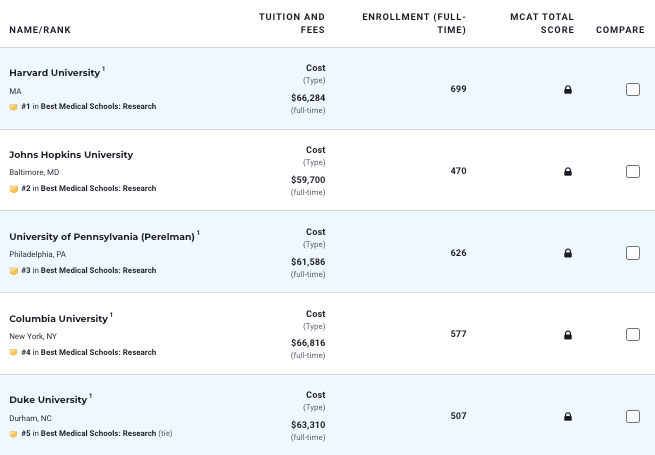Click Johns Hopkins #2 ranking badge icon
This screenshot has height=455, width=655.
(x=14, y=188)
